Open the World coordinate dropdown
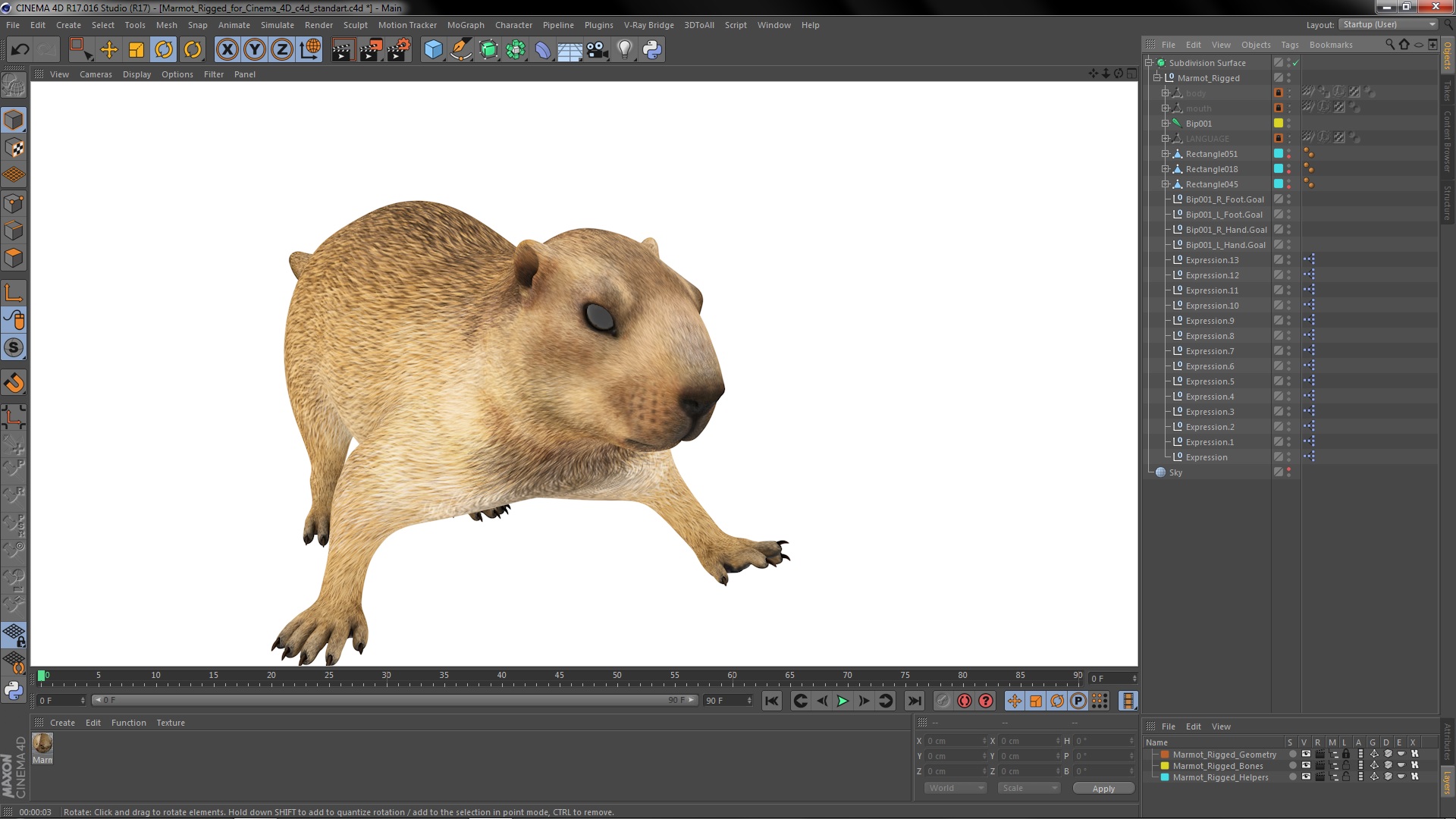Viewport: 1456px width, 819px height. [955, 788]
